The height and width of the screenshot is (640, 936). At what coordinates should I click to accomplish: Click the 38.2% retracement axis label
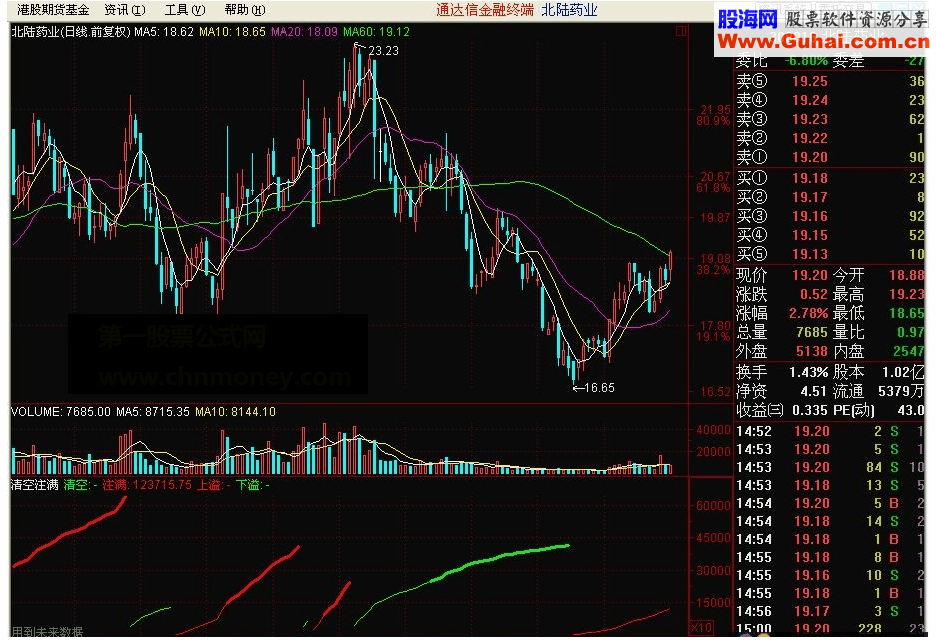point(713,270)
